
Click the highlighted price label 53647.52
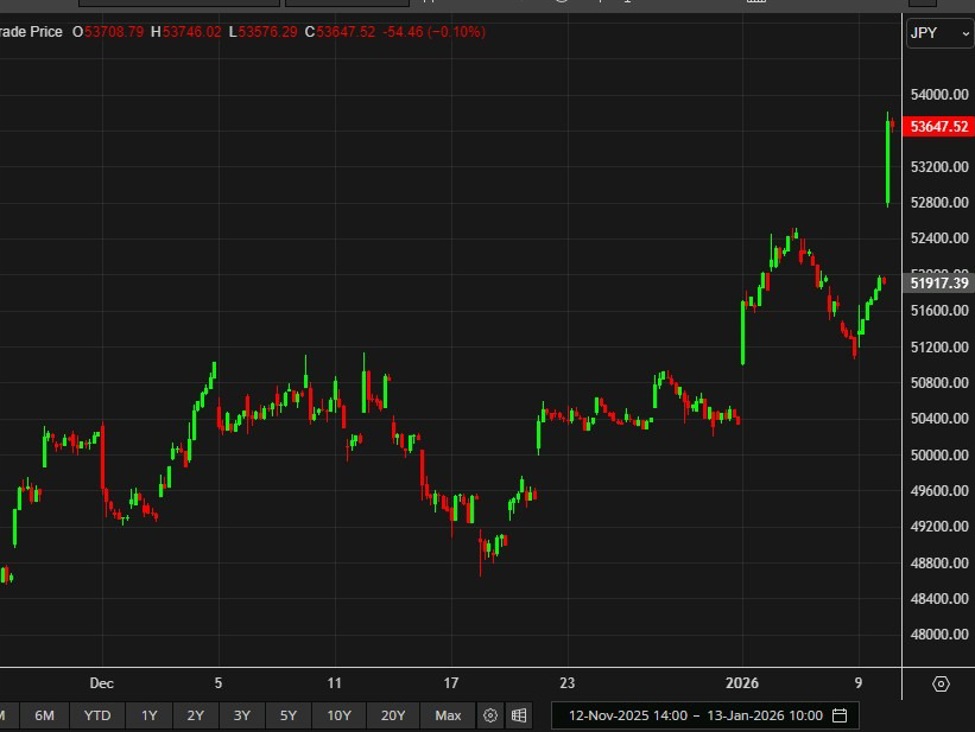tap(938, 127)
